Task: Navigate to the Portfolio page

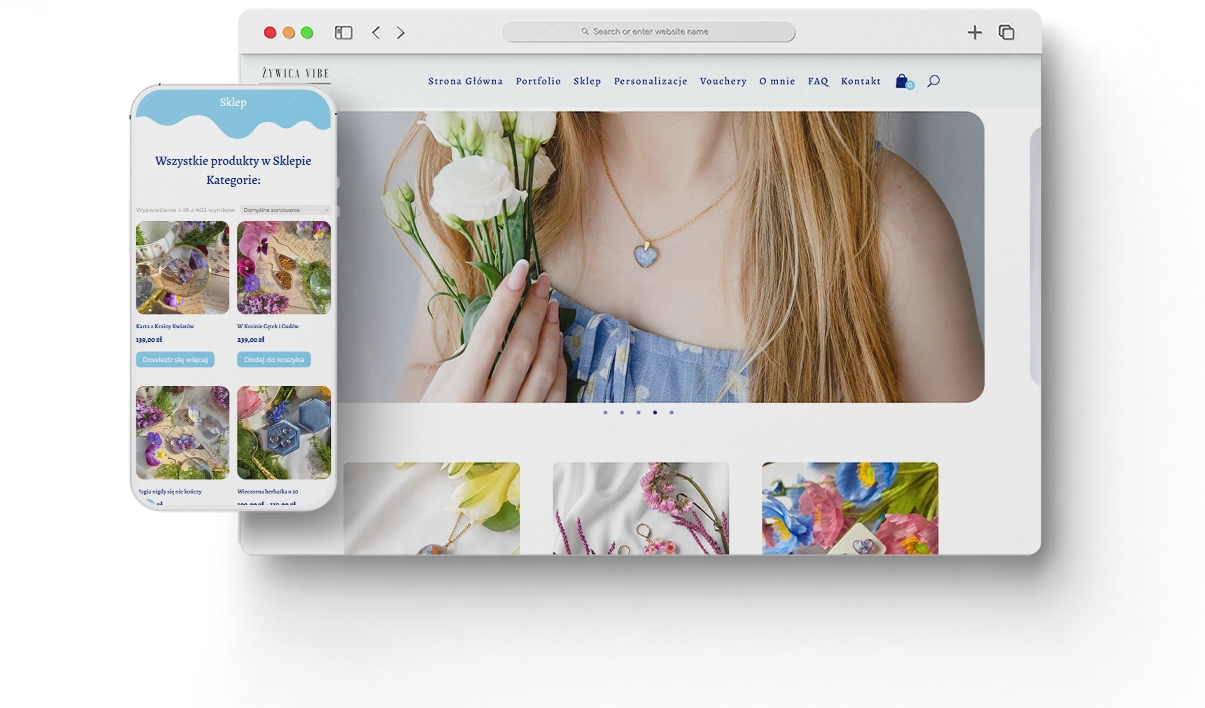Action: [538, 81]
